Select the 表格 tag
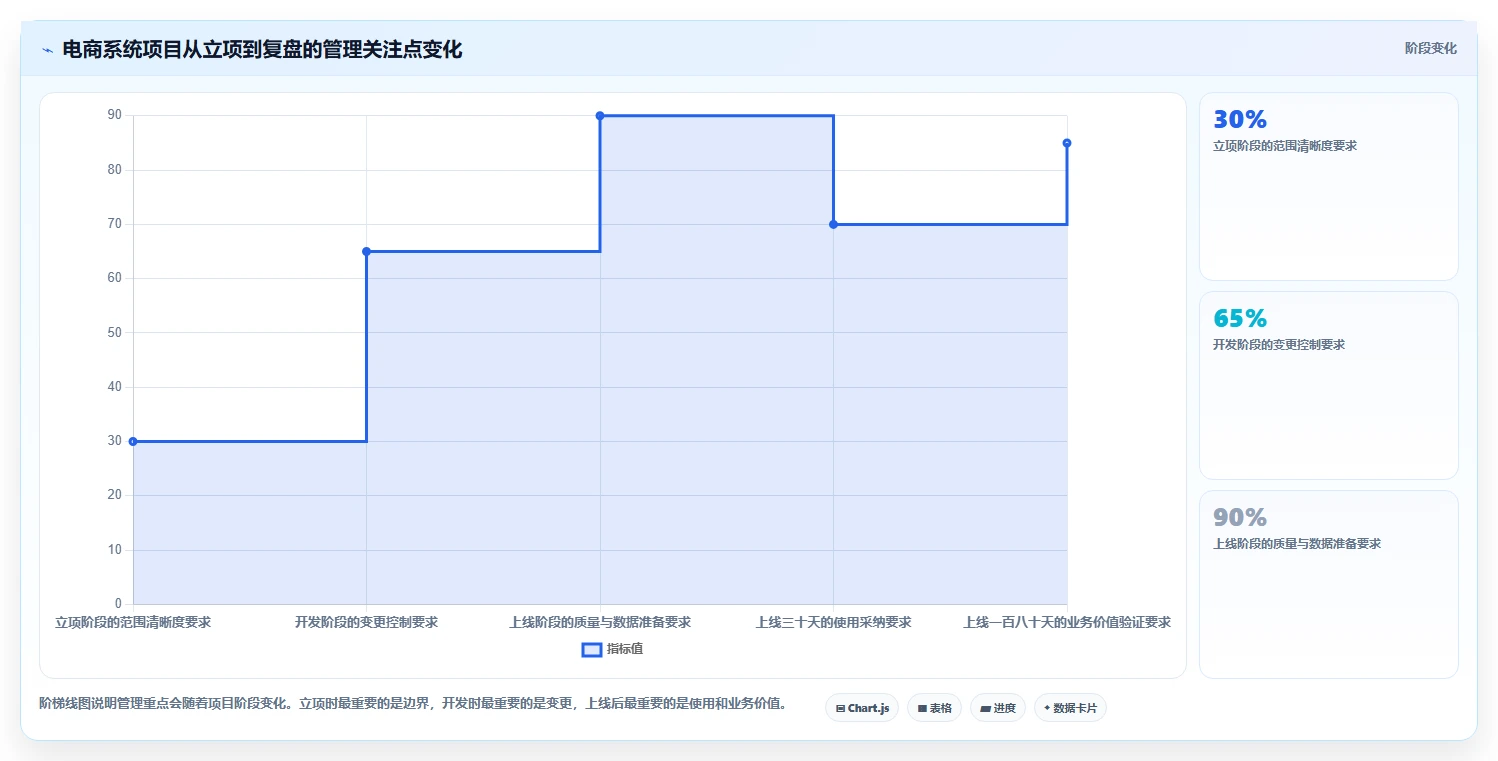1498x761 pixels. pyautogui.click(x=934, y=708)
